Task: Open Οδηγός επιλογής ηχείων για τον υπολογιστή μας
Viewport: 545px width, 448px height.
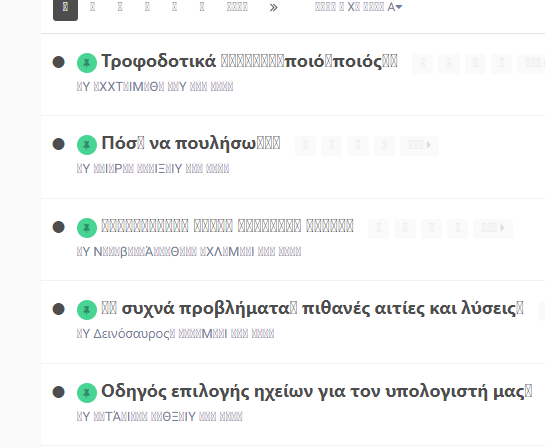Action: 317,391
